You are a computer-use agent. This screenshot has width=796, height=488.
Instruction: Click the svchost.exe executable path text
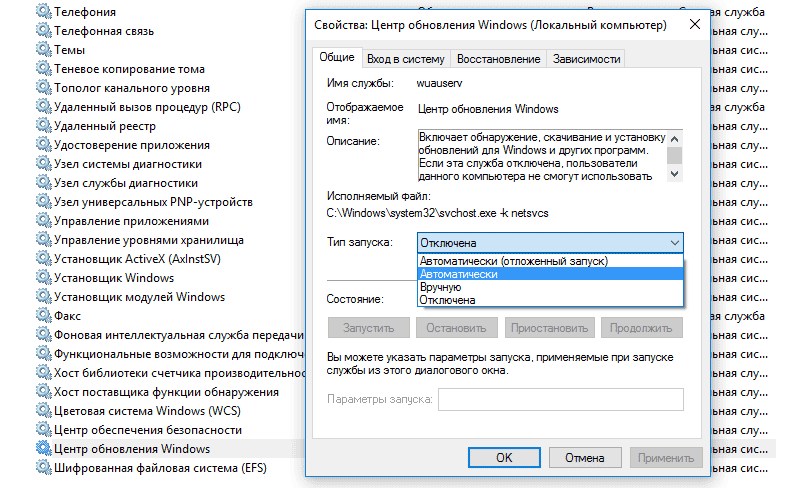438,213
